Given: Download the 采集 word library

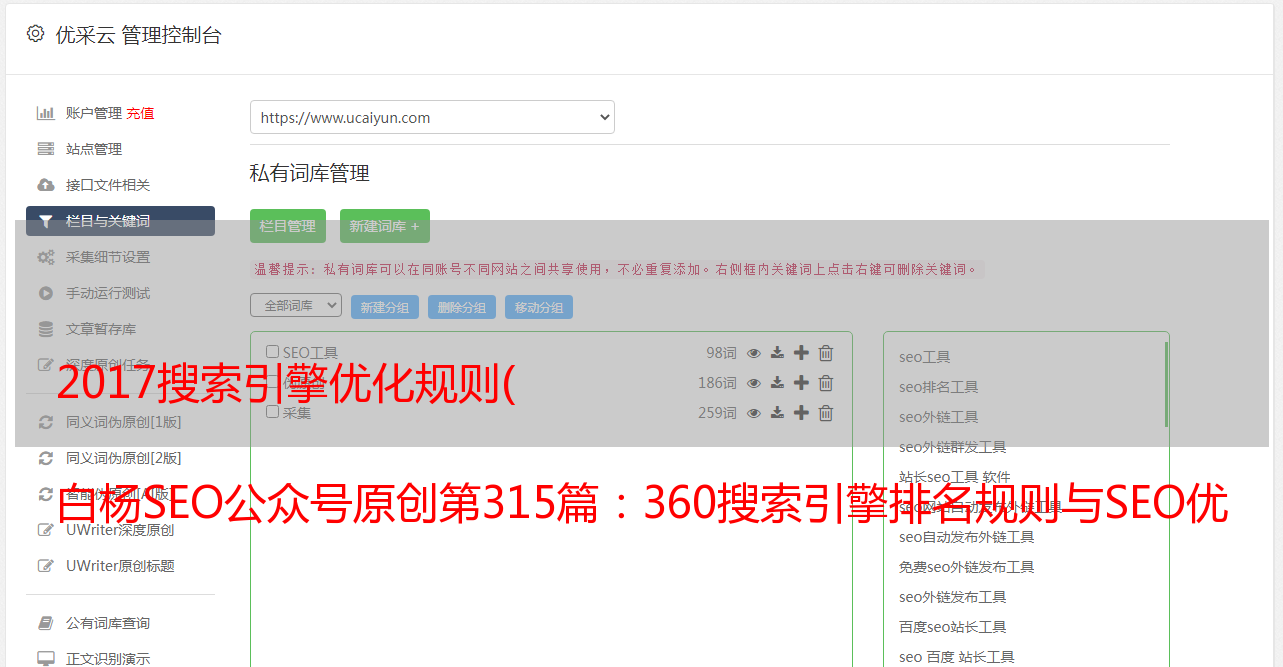Looking at the screenshot, I should tap(777, 413).
